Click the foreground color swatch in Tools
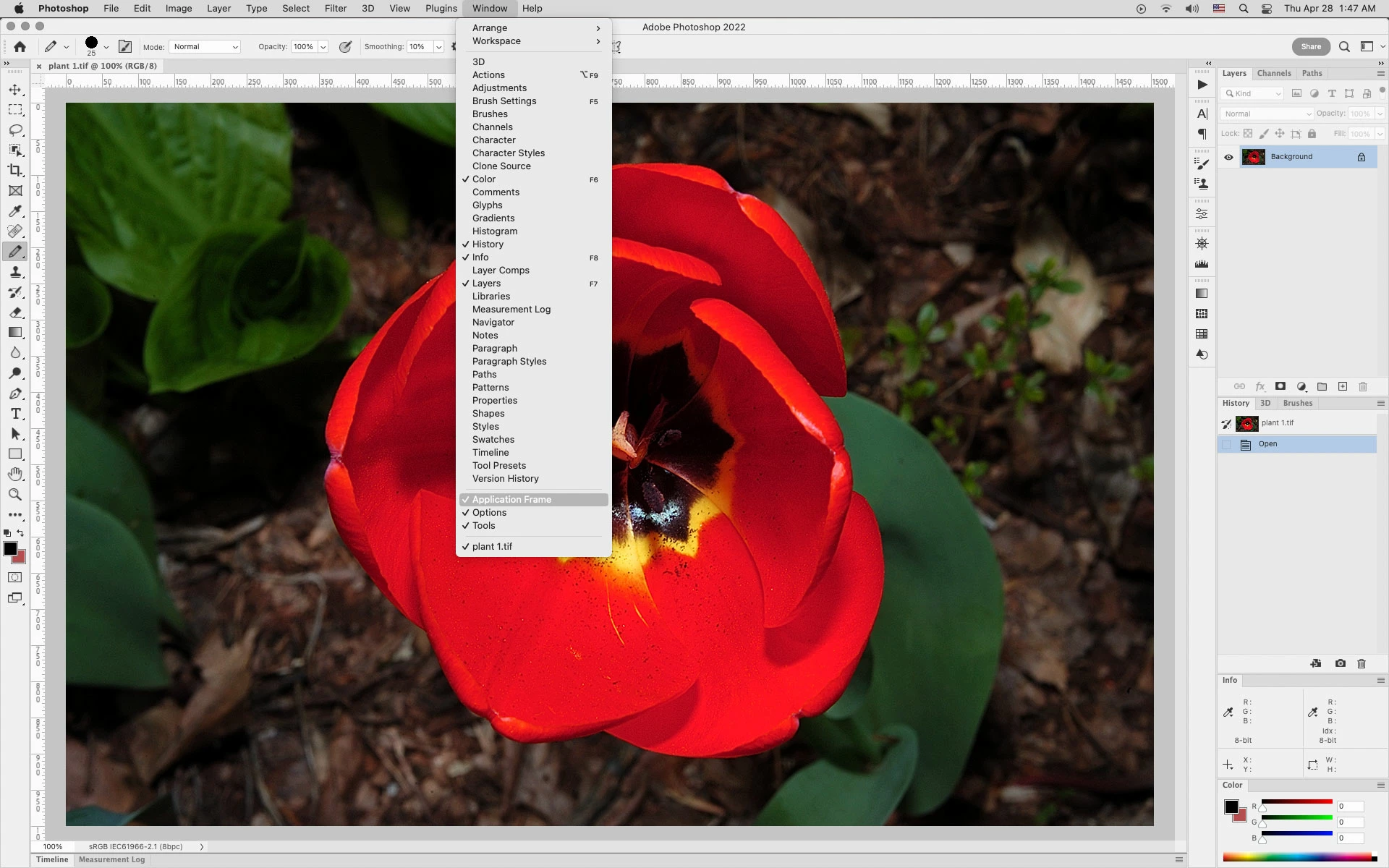 [10, 549]
